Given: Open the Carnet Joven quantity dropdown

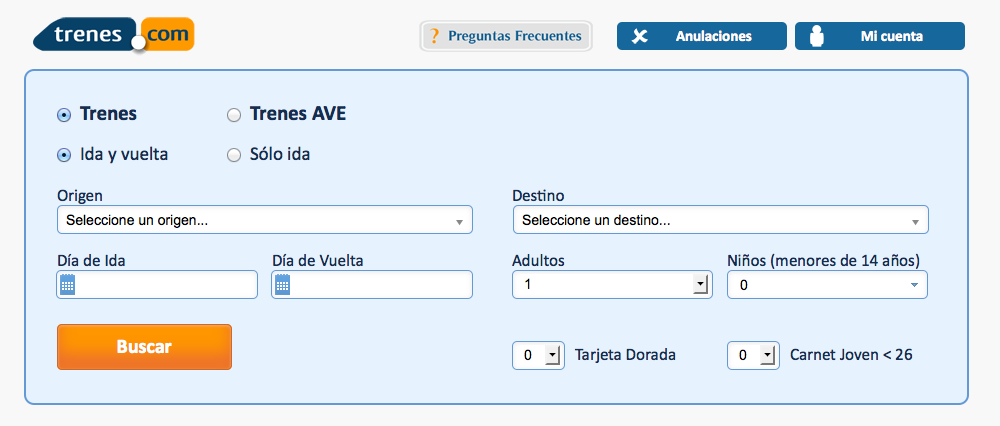Looking at the screenshot, I should tap(753, 355).
